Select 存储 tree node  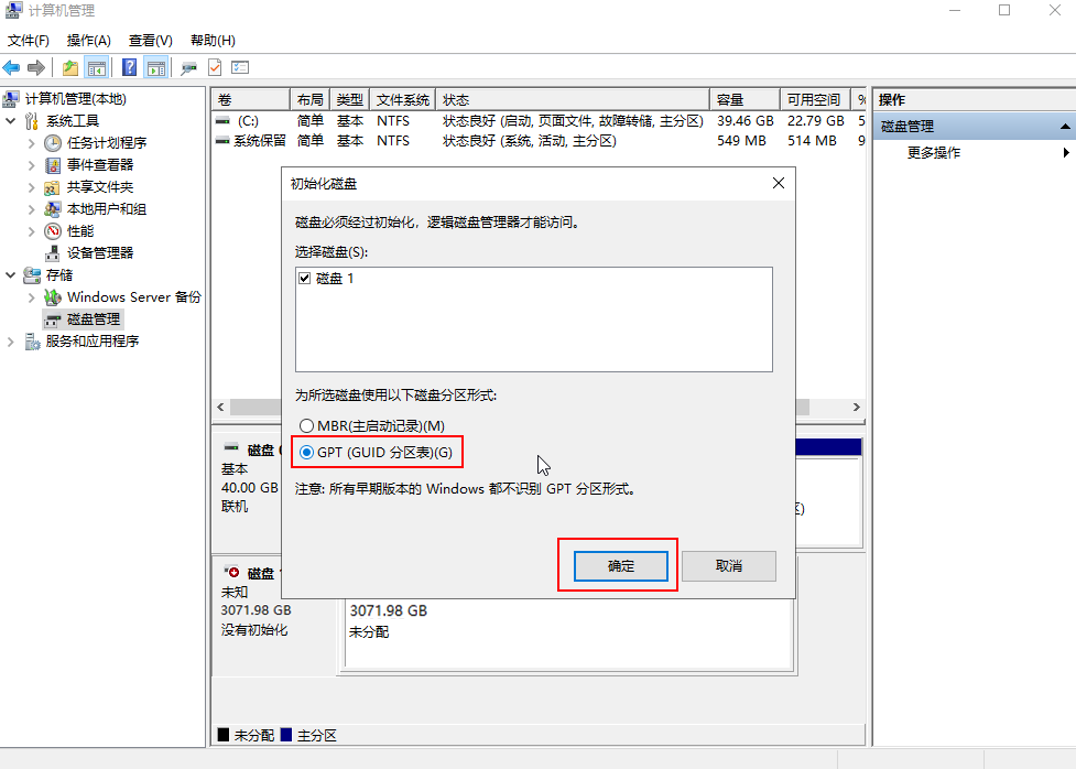click(59, 274)
